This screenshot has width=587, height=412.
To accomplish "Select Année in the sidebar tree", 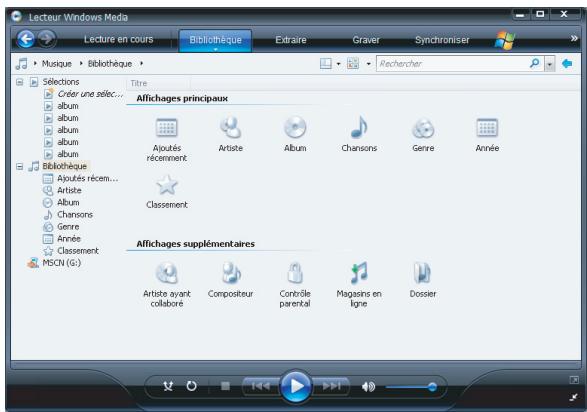I will point(69,239).
